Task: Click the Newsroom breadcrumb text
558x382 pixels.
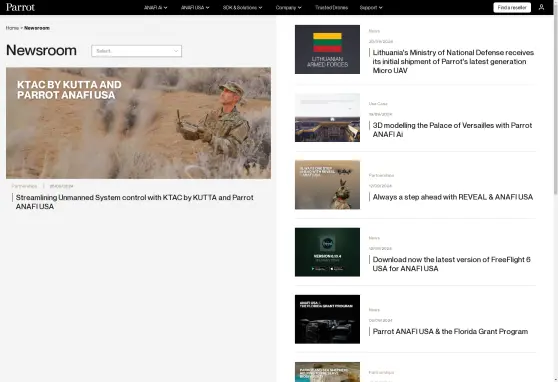Action: click(37, 28)
